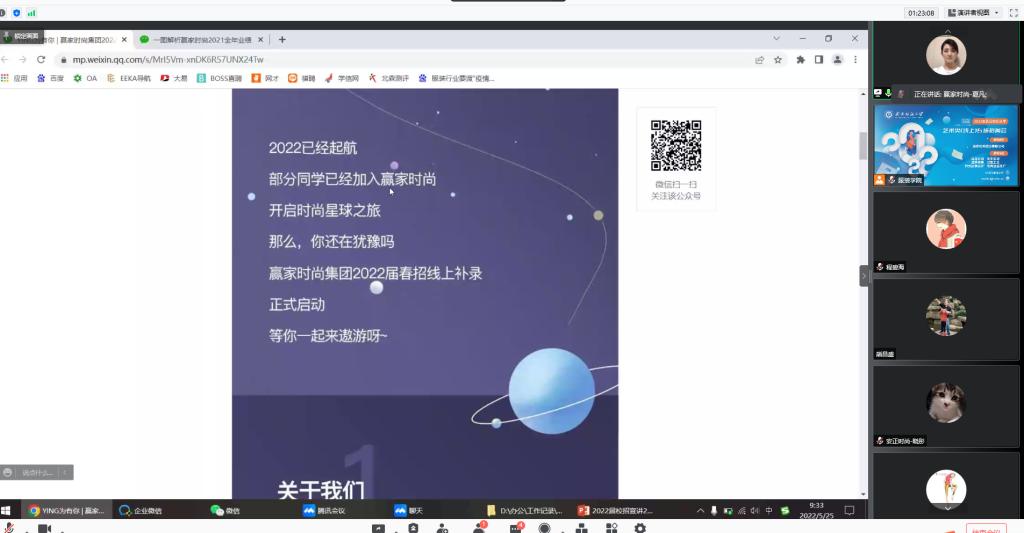Click the WeChat QR code image

(676, 146)
